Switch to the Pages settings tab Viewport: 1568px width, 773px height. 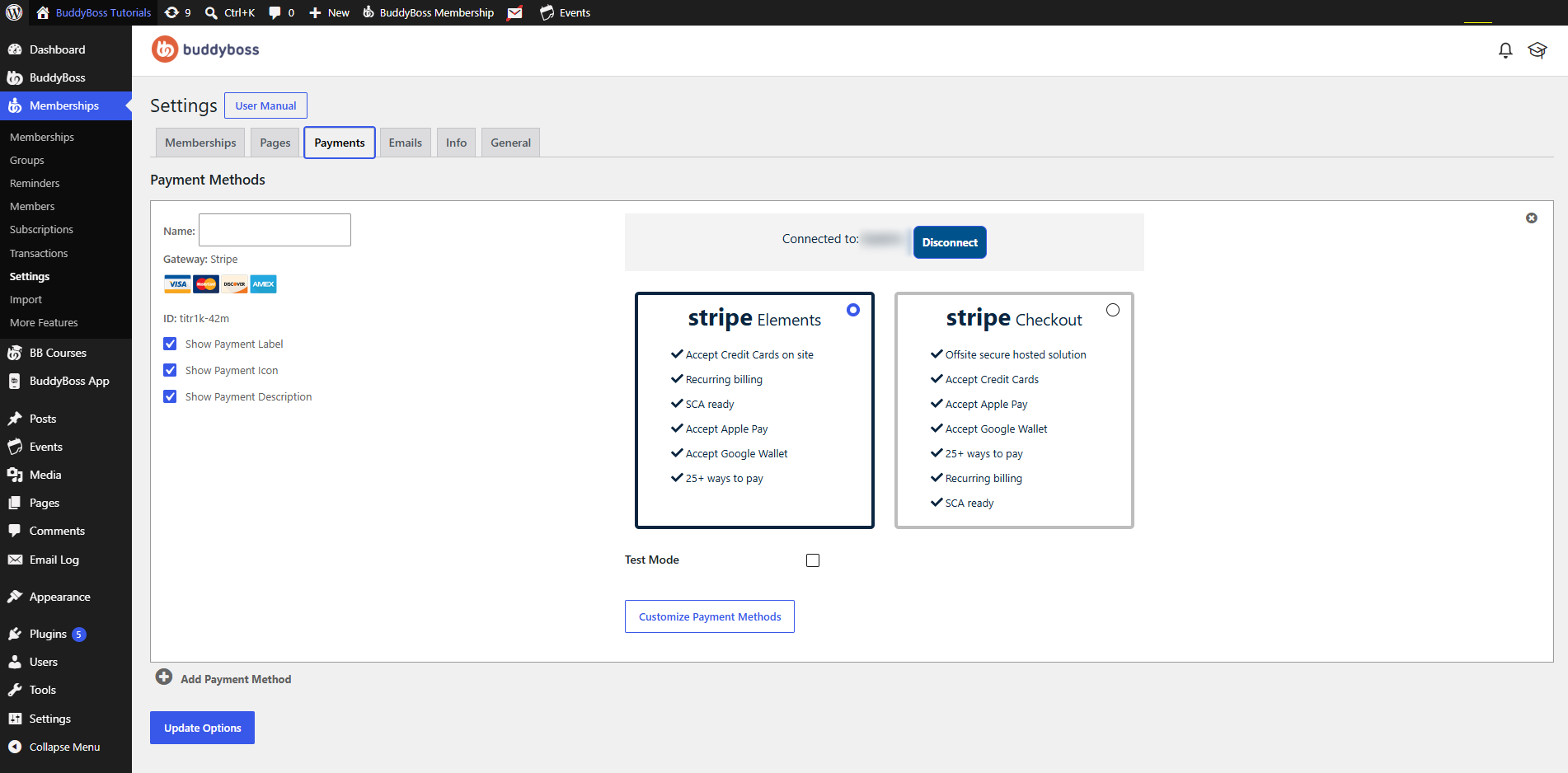pyautogui.click(x=275, y=143)
